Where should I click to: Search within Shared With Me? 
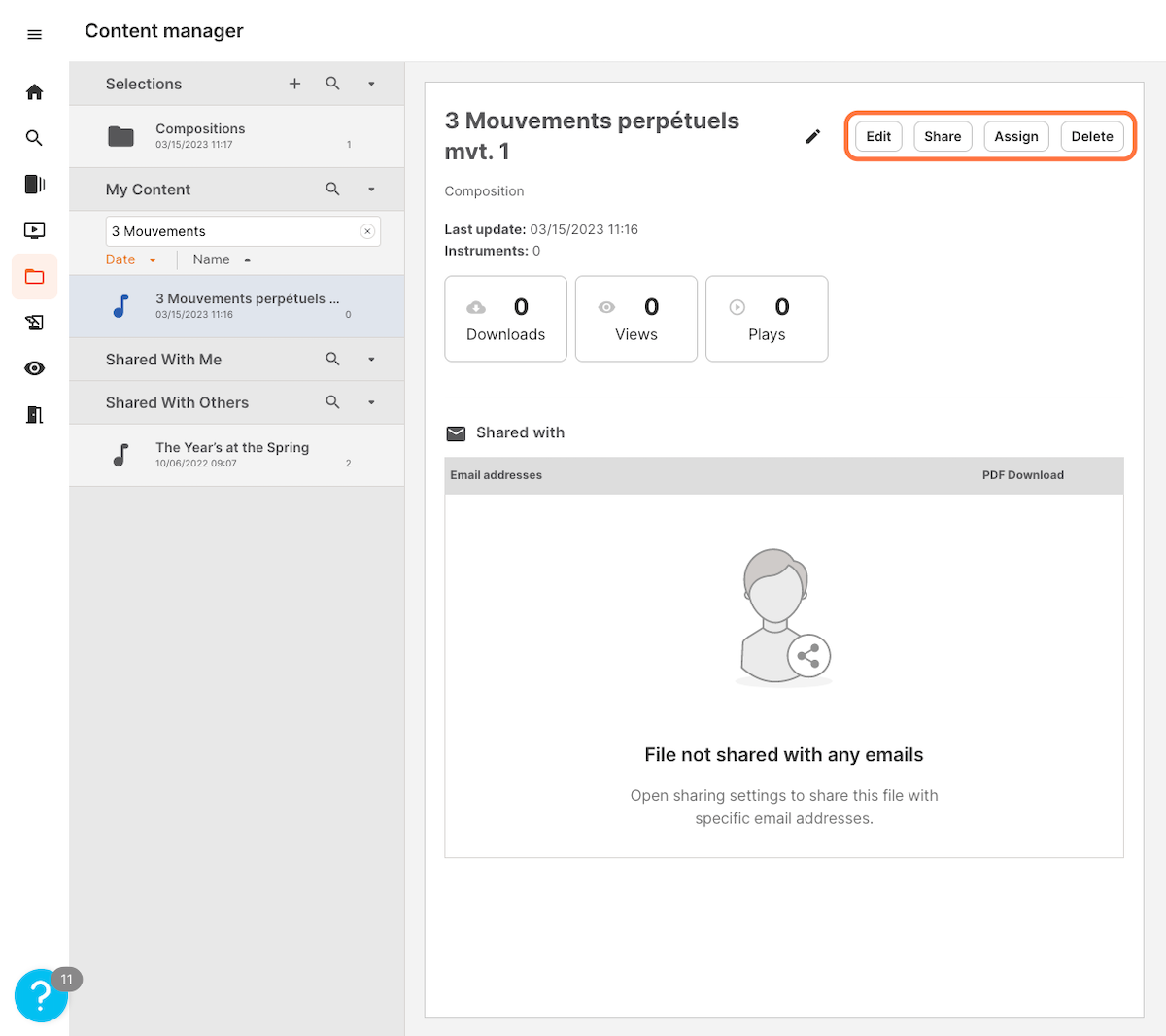332,360
